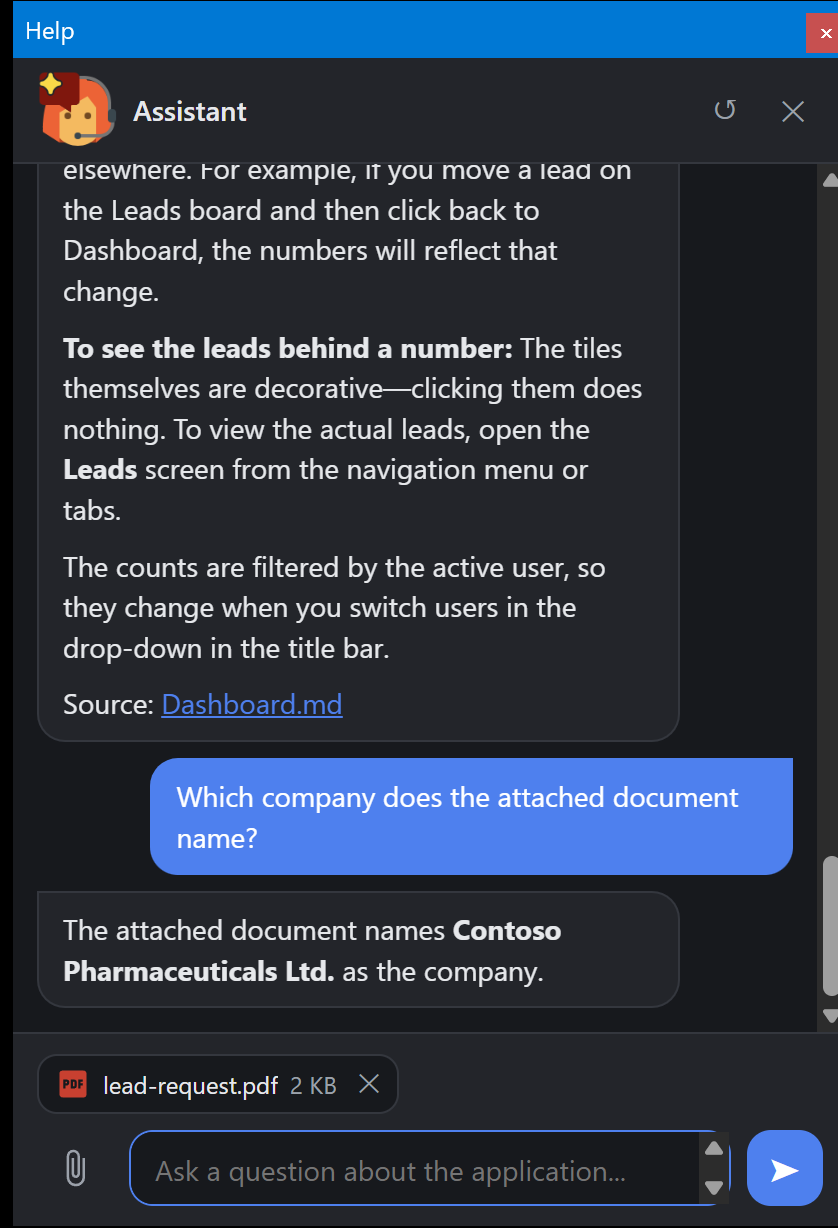
Task: Click the up arrow inside the message input
Action: (x=714, y=1148)
